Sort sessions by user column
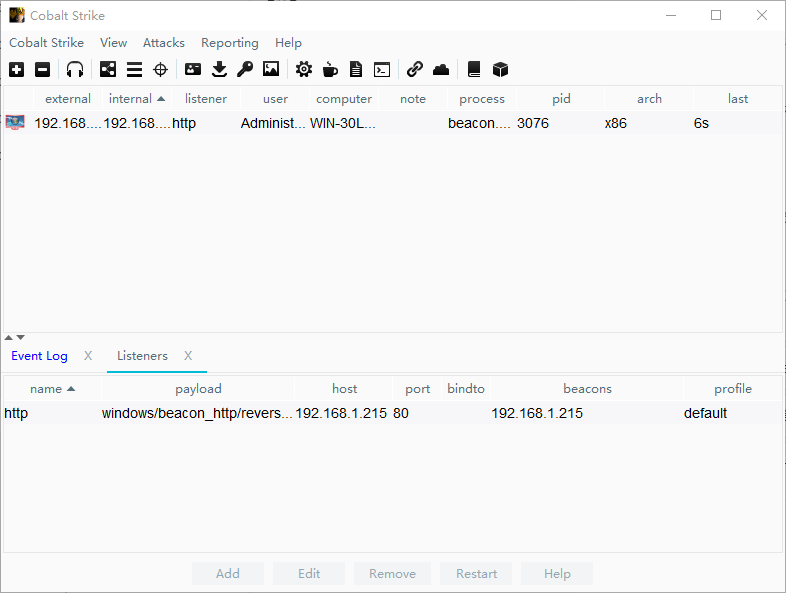This screenshot has height=593, width=786. (275, 99)
